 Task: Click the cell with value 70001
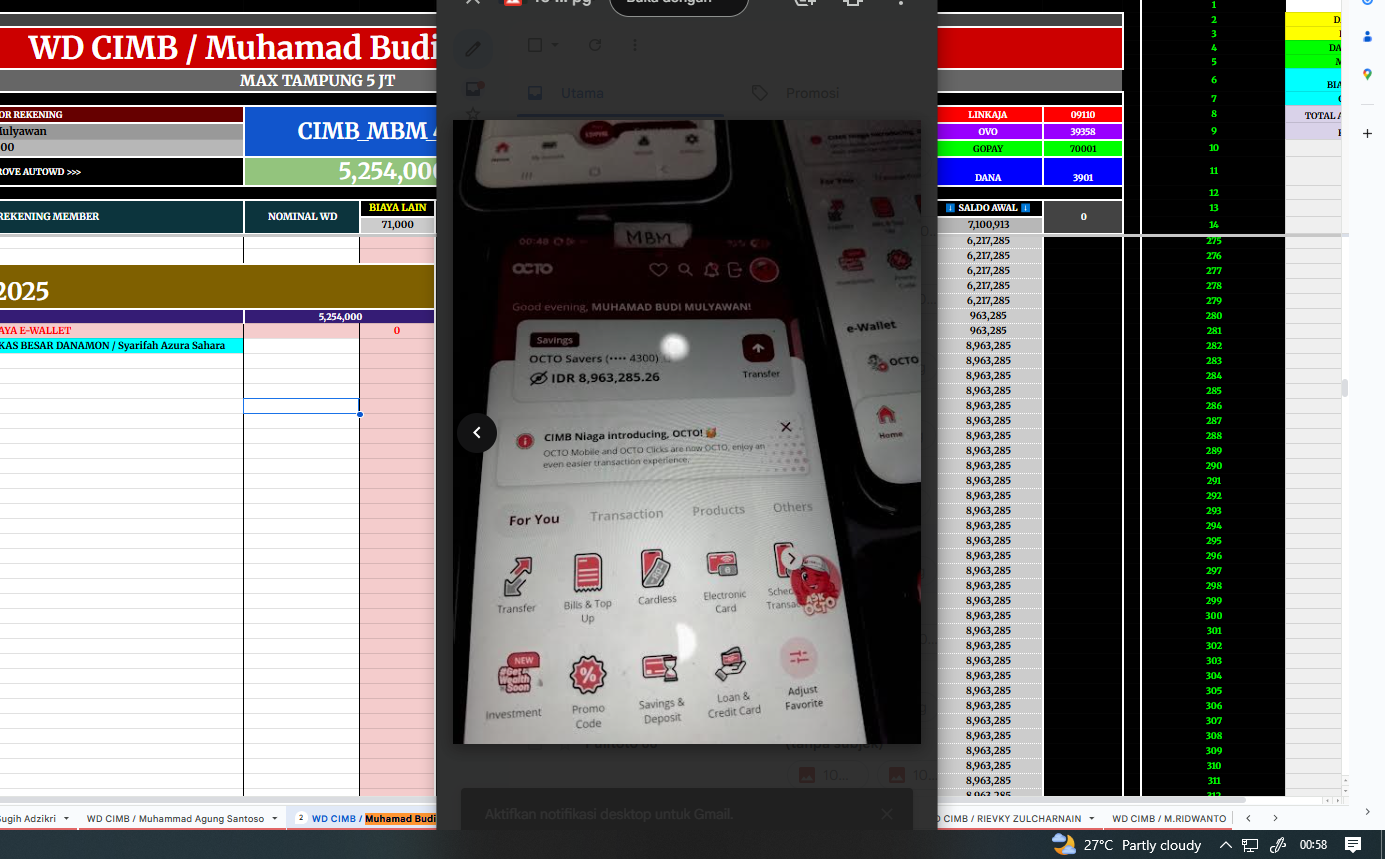(x=1083, y=149)
